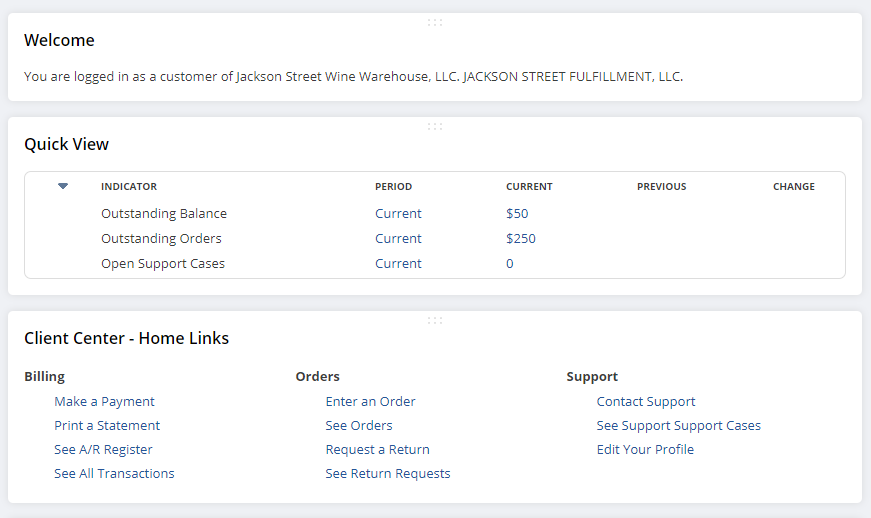Image resolution: width=871 pixels, height=518 pixels.
Task: Click the CHANGE column header
Action: coord(794,187)
